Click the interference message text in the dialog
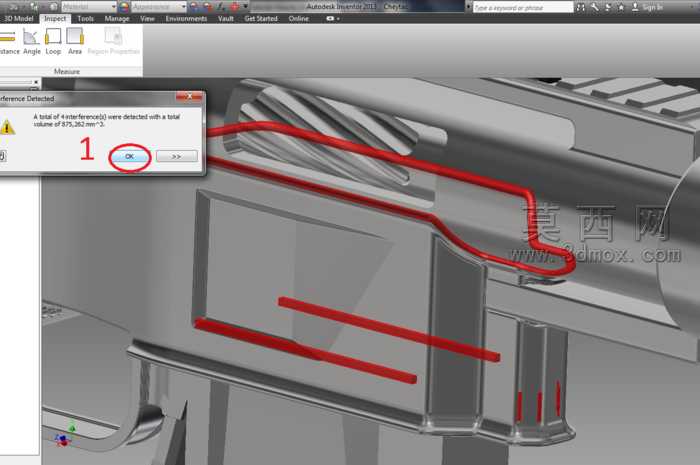The width and height of the screenshot is (700, 465). 106,120
